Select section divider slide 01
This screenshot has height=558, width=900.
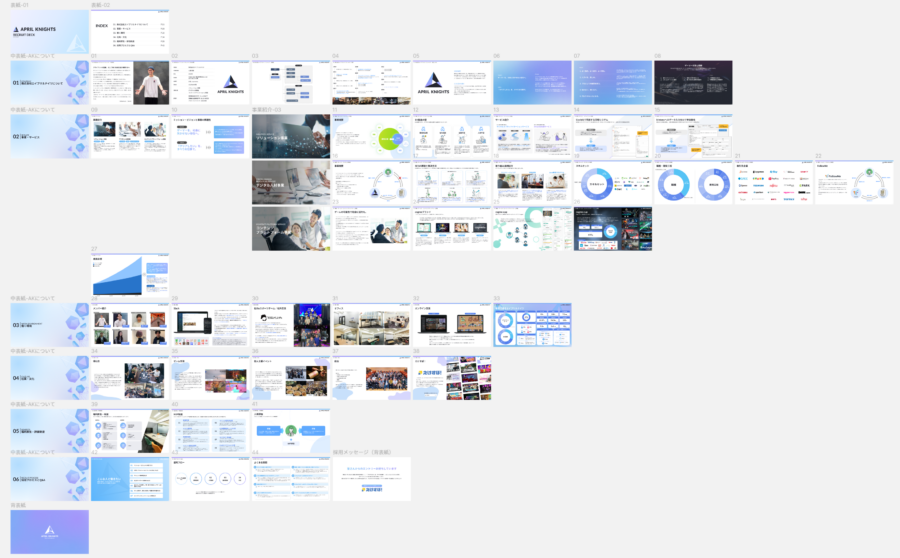pos(49,83)
